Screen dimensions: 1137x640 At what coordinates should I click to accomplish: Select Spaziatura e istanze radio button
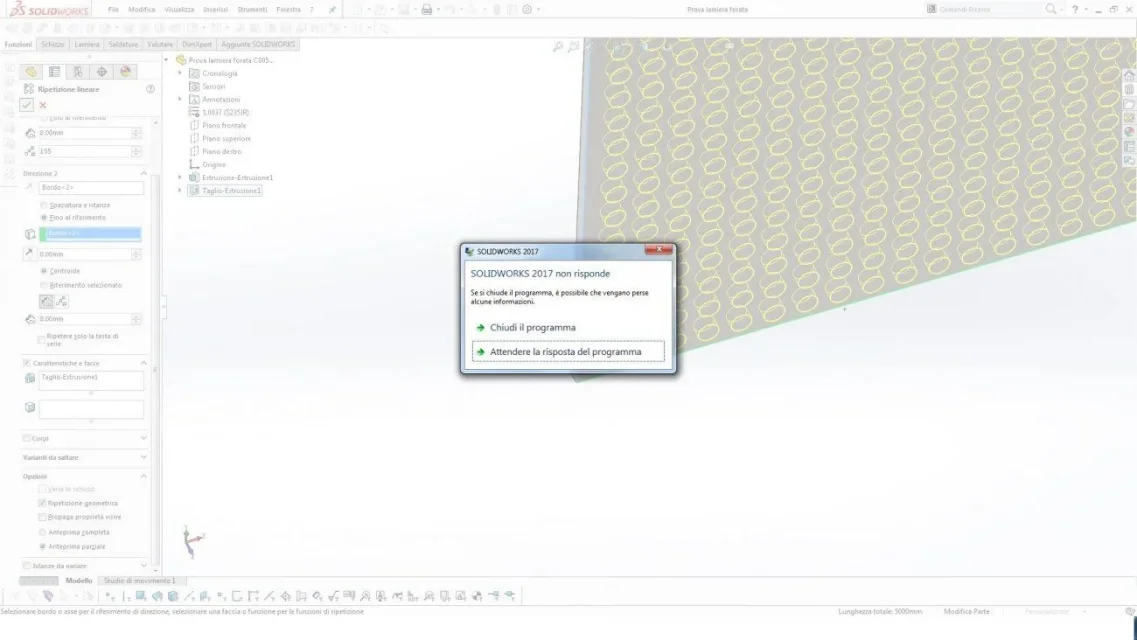44,205
